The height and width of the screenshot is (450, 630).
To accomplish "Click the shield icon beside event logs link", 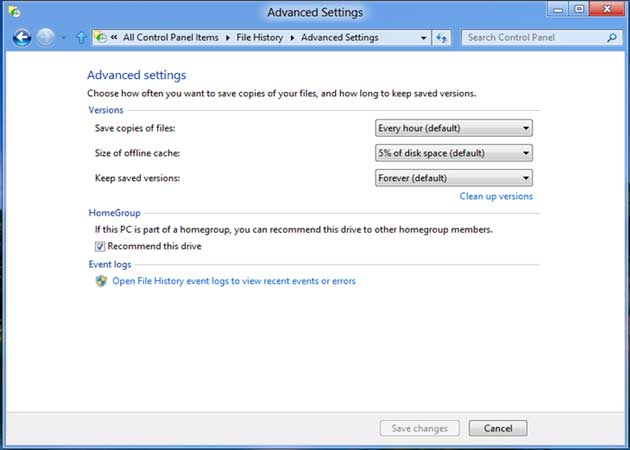I will coord(101,281).
